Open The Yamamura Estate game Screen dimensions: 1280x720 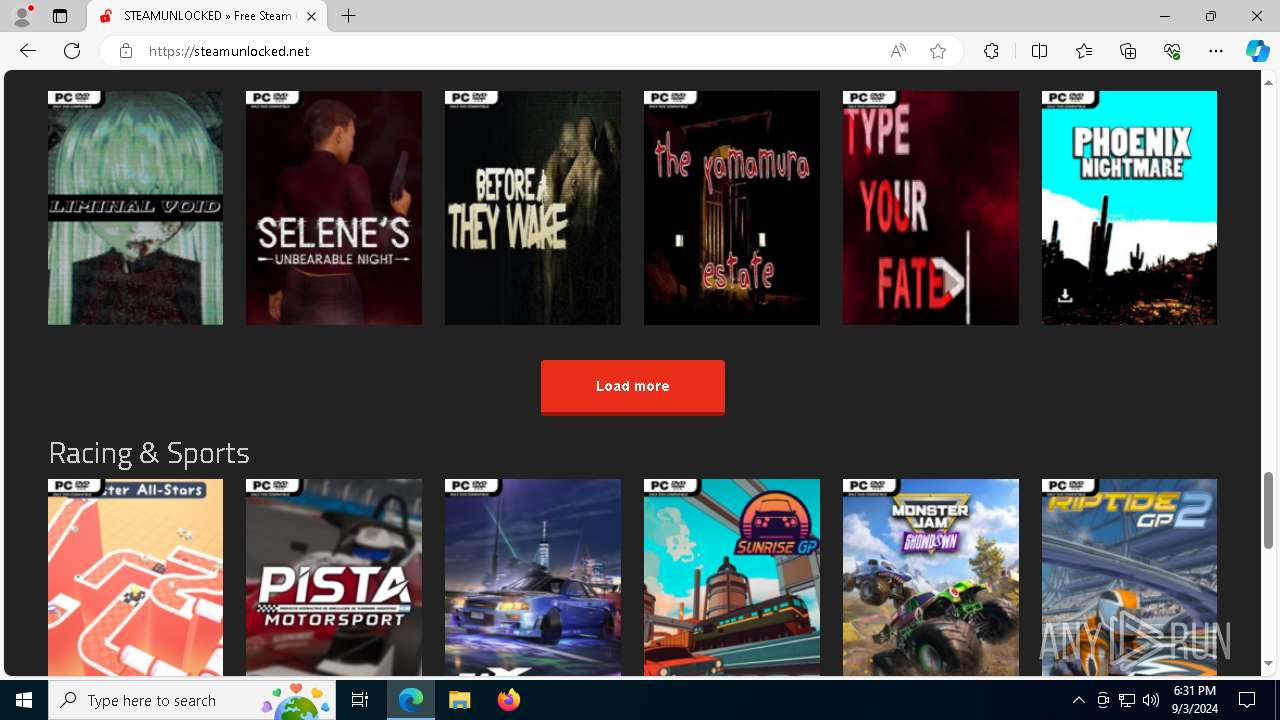pyautogui.click(x=732, y=208)
